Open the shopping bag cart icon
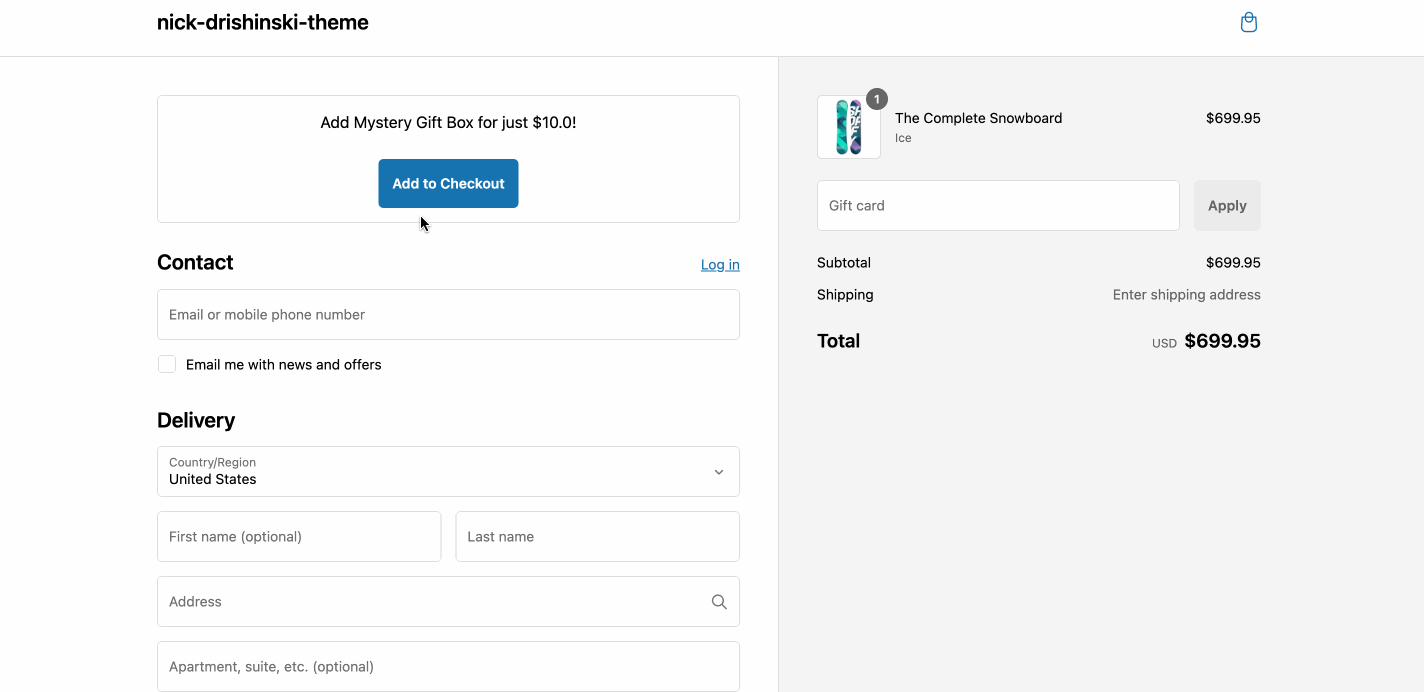 [x=1248, y=22]
